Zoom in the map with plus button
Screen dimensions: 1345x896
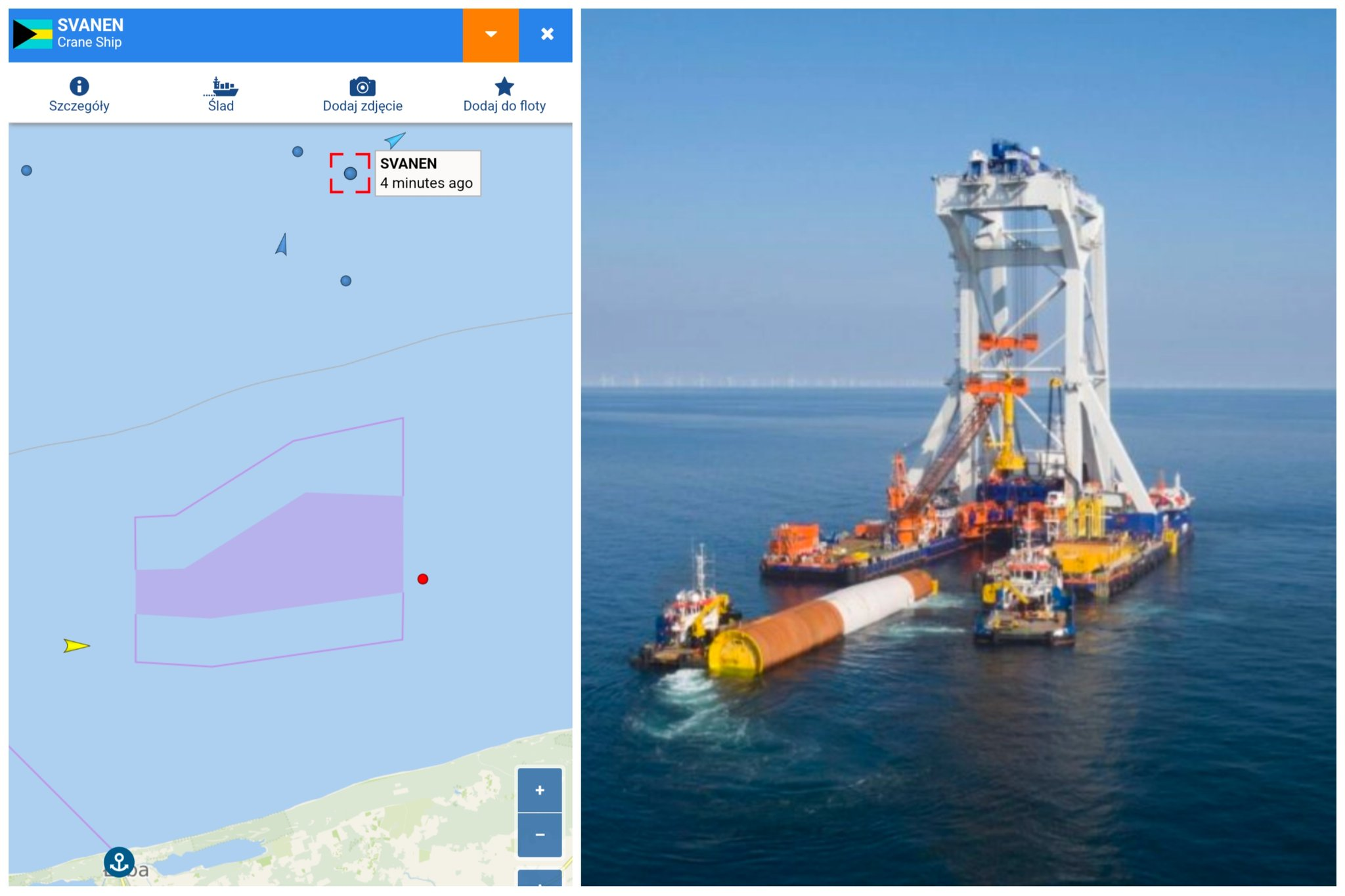539,790
